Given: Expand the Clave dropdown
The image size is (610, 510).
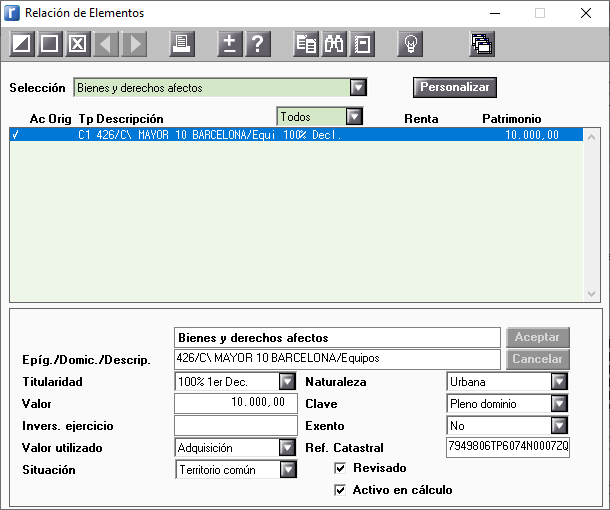Looking at the screenshot, I should coord(559,403).
